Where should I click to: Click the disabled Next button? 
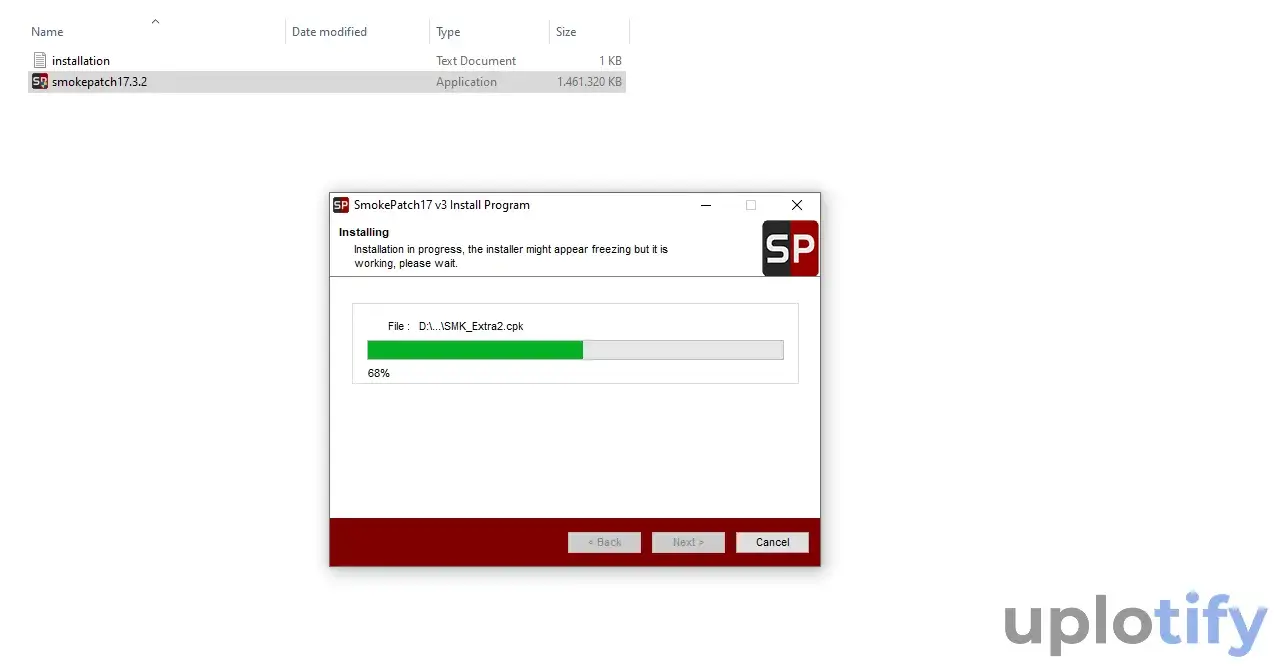pyautogui.click(x=688, y=542)
